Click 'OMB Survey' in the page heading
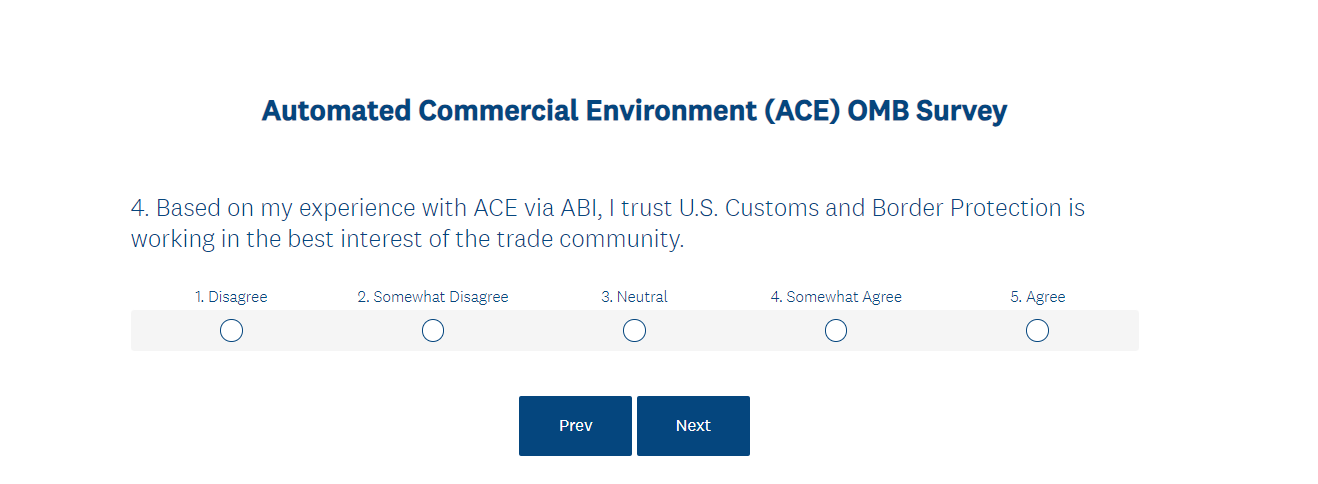 coord(926,111)
